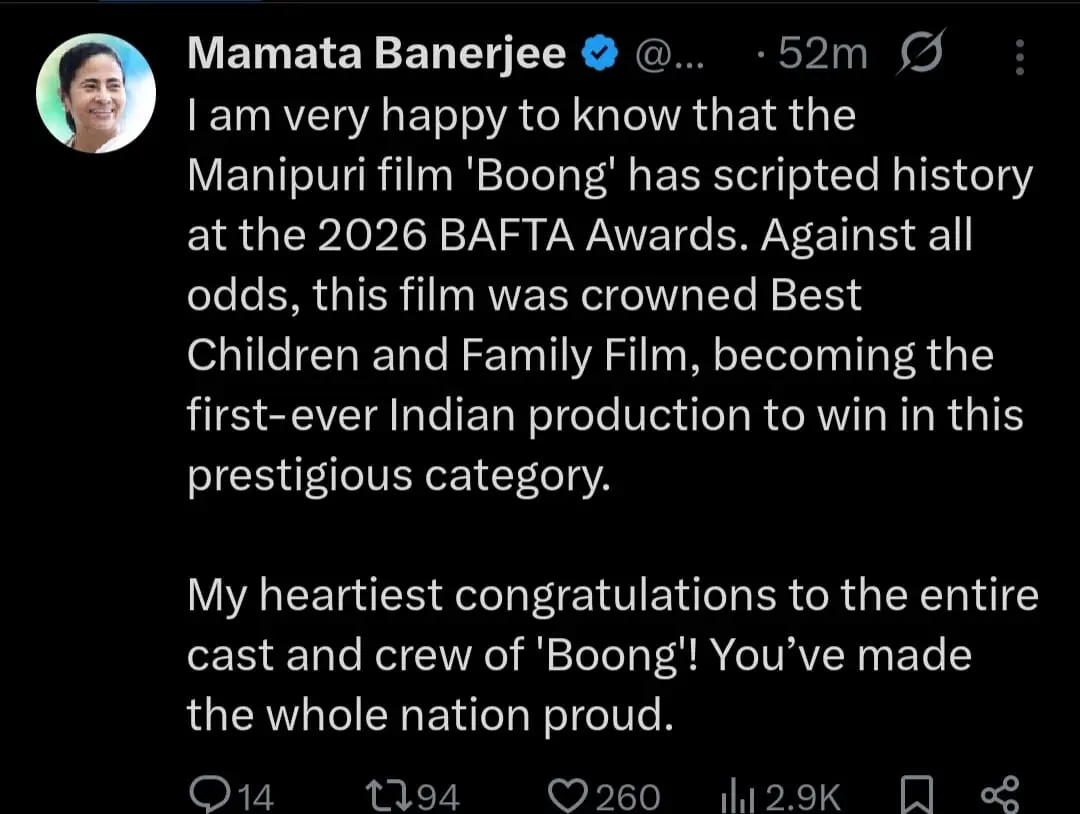Click the 'heartiest congratulations' paragraph

(x=612, y=655)
